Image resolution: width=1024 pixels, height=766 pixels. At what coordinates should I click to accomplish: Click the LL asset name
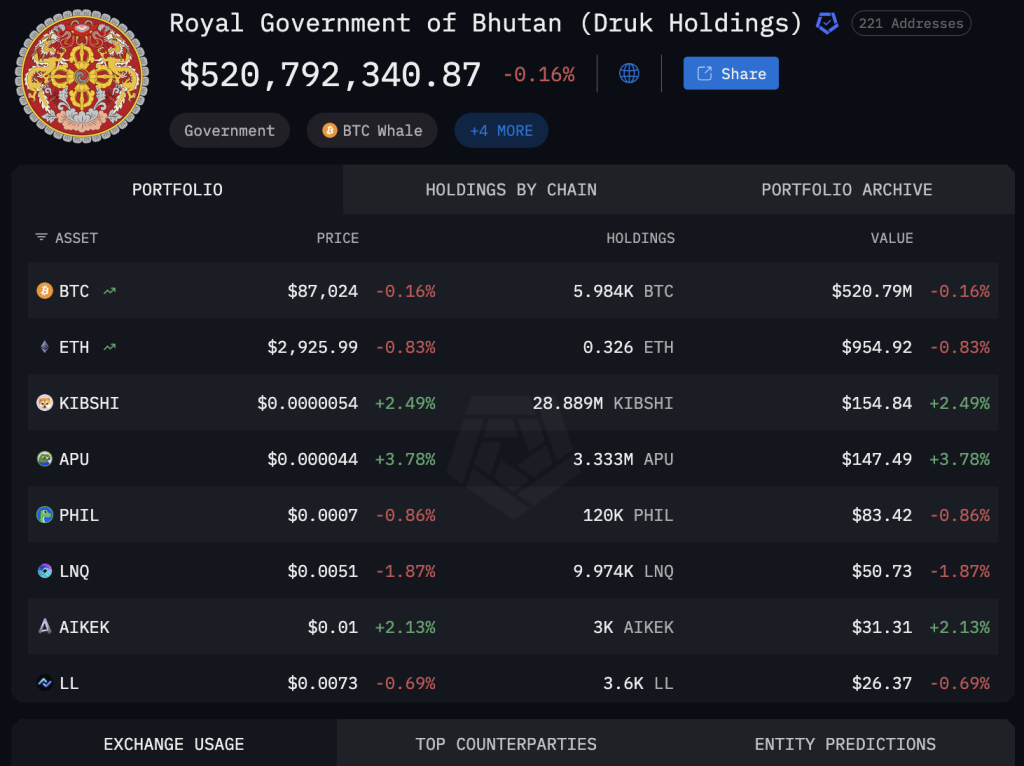click(x=69, y=684)
